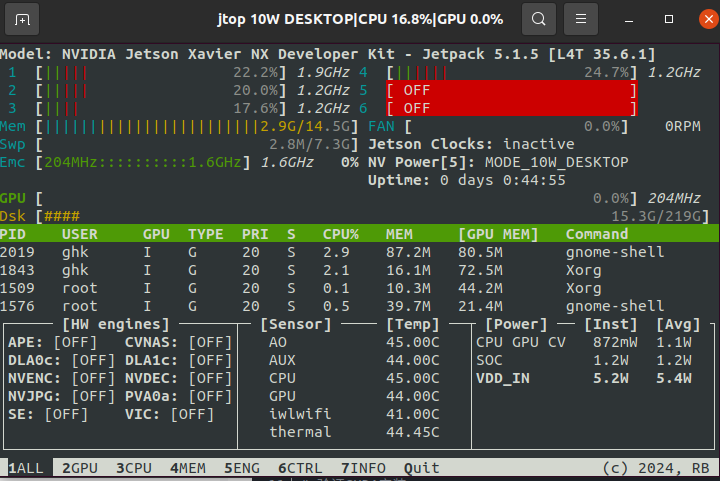The image size is (720, 481).
Task: Click the 'MODE_10W_DESKTOP' power mode text
Action: (557, 162)
